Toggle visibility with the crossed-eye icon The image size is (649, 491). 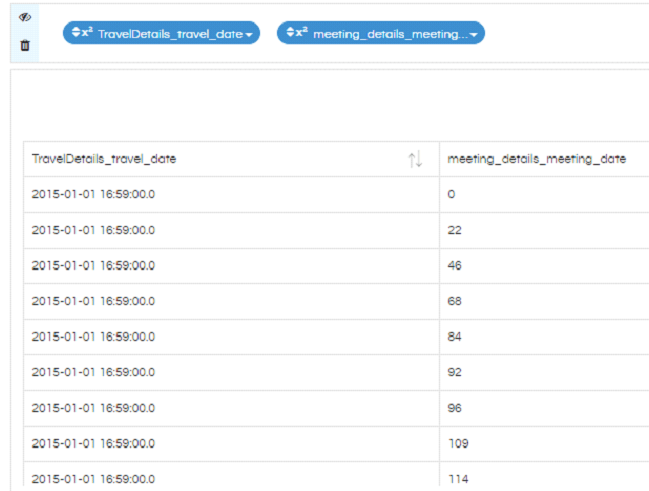tap(25, 17)
